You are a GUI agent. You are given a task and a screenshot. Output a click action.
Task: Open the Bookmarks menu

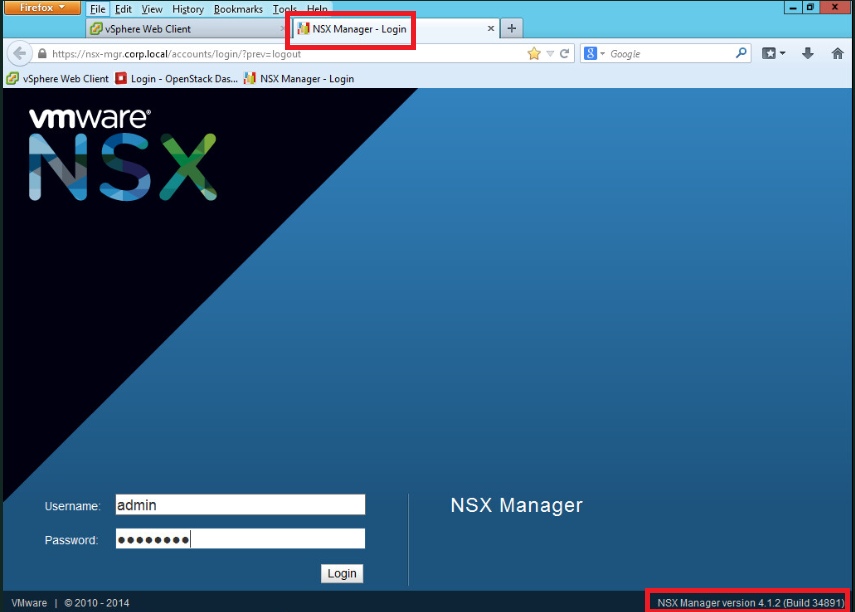pyautogui.click(x=238, y=9)
